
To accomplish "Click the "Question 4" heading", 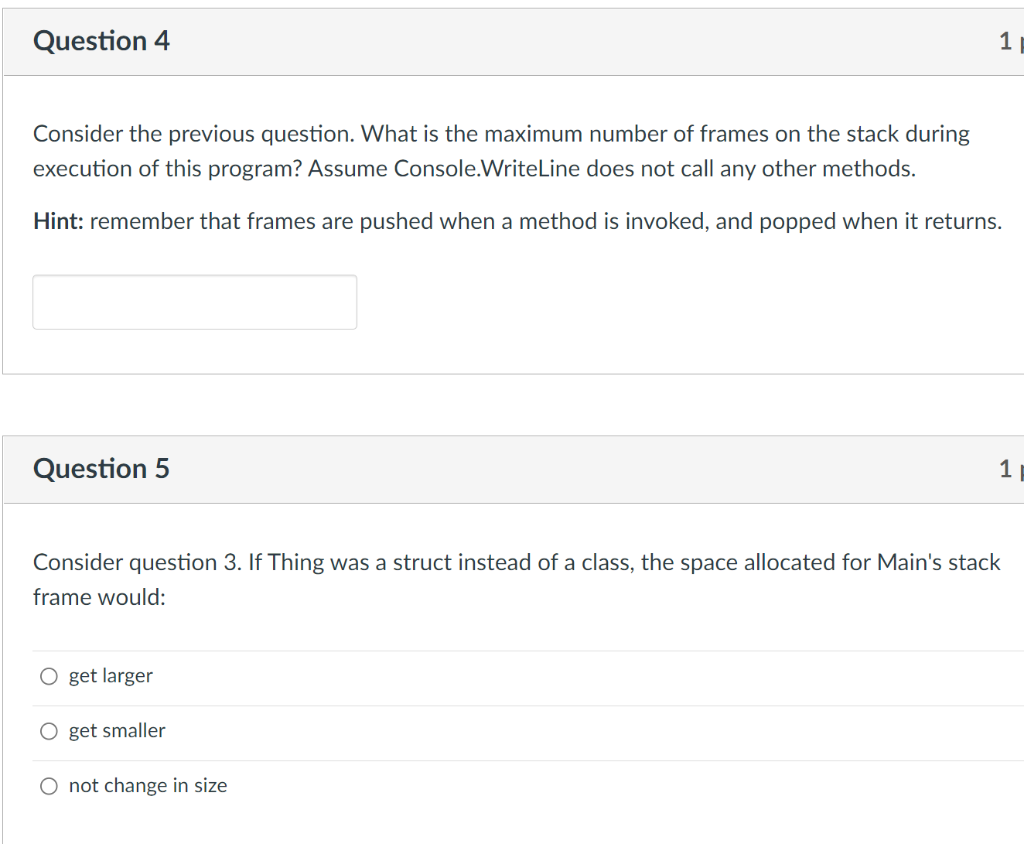I will coord(101,41).
